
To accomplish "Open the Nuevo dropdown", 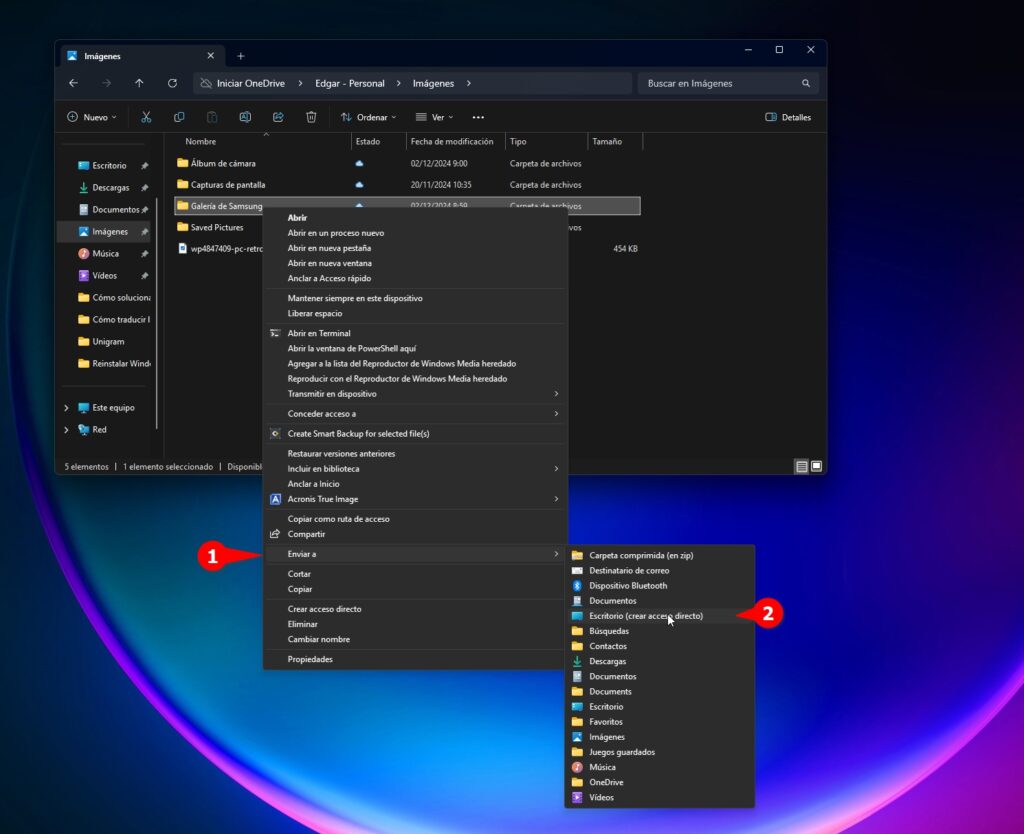I will [91, 118].
